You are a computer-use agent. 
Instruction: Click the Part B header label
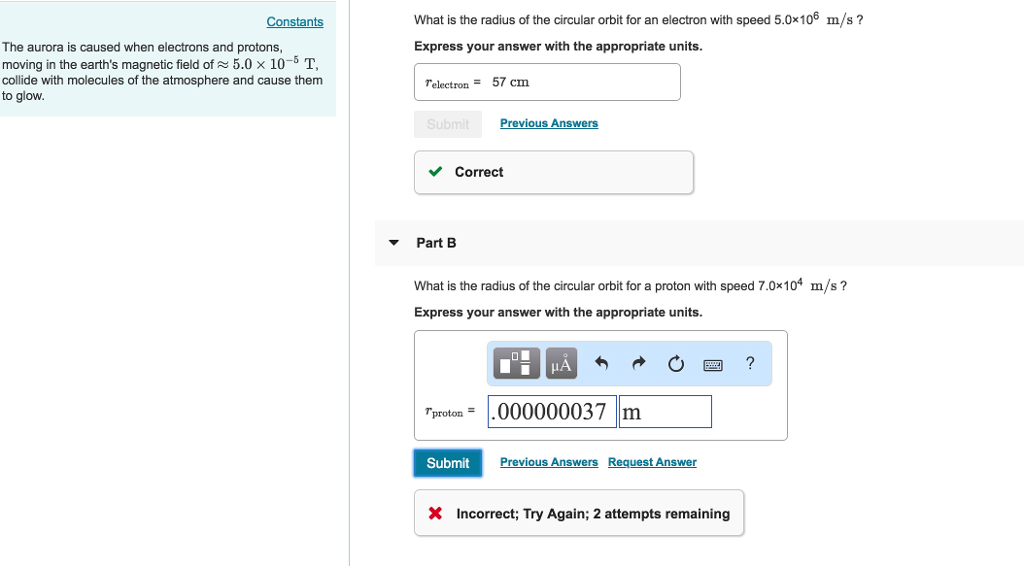436,243
